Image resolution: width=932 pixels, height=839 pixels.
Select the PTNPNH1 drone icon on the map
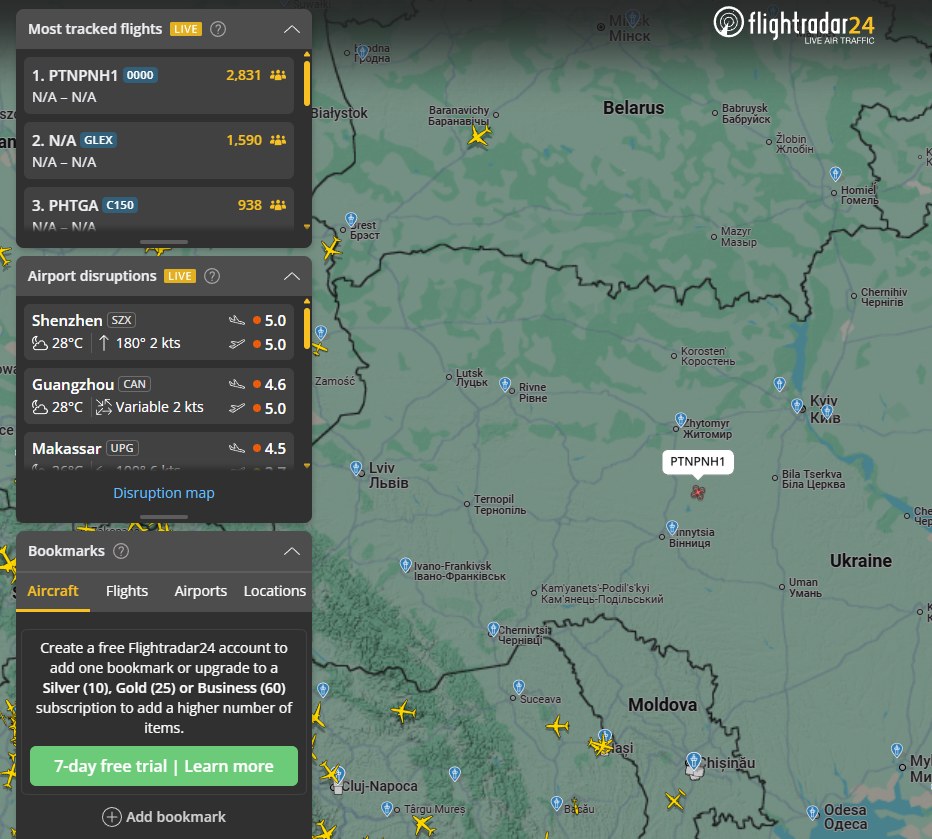point(698,492)
